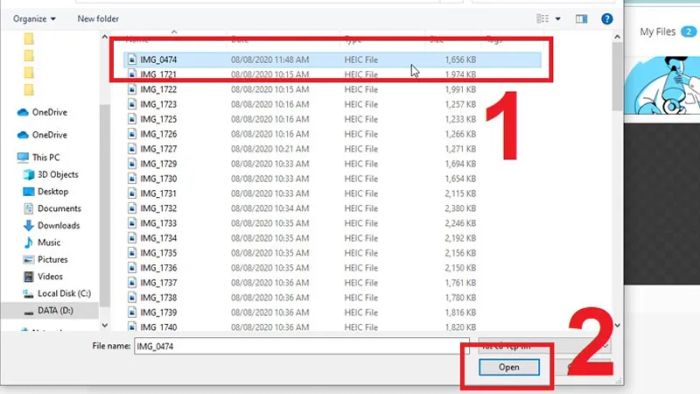The image size is (700, 394).
Task: Select file IMG_1731
Action: point(332,193)
